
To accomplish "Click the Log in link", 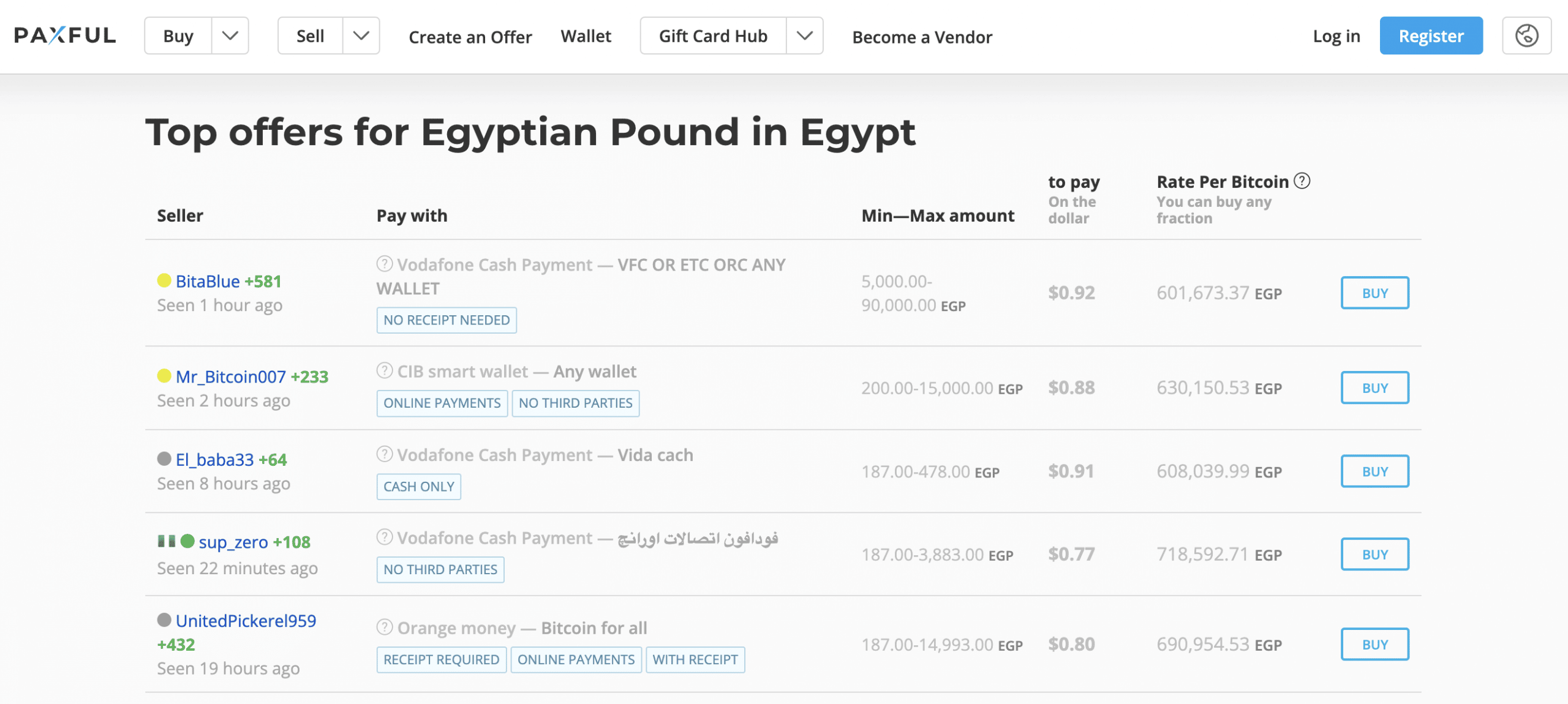I will point(1336,36).
